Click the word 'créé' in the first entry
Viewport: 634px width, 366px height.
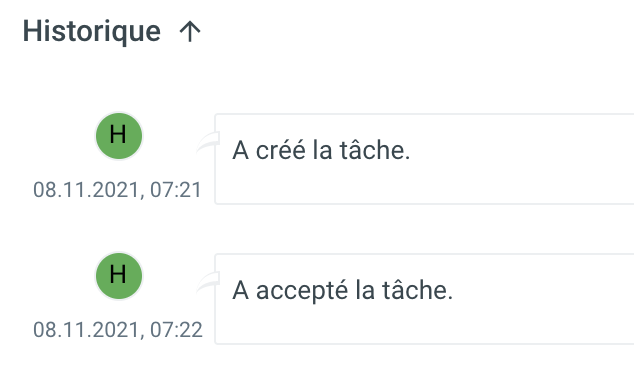click(281, 150)
